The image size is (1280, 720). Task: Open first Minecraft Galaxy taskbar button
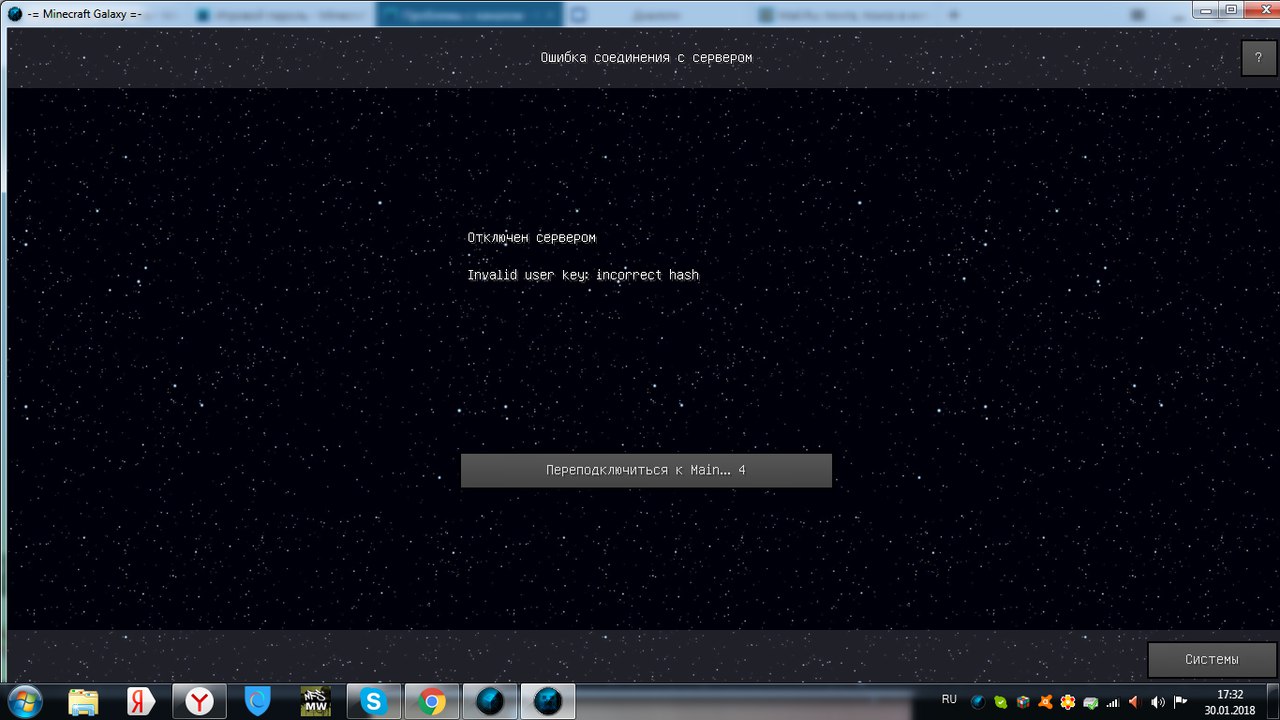(490, 702)
